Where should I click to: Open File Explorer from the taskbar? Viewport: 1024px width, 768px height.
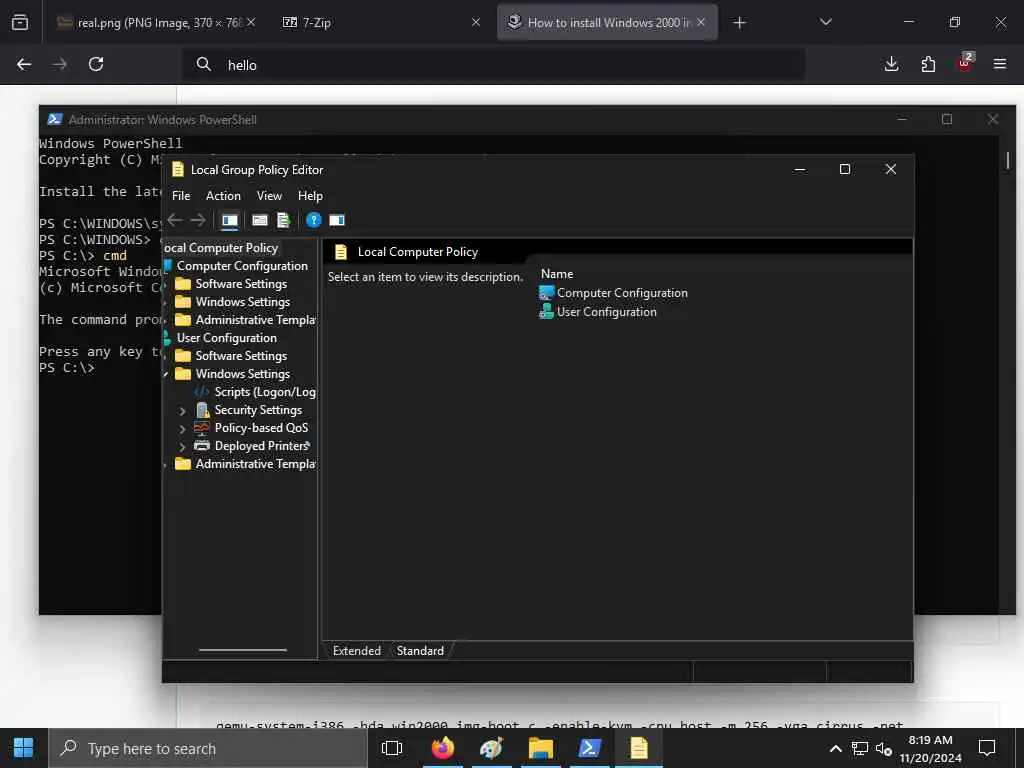(x=541, y=748)
